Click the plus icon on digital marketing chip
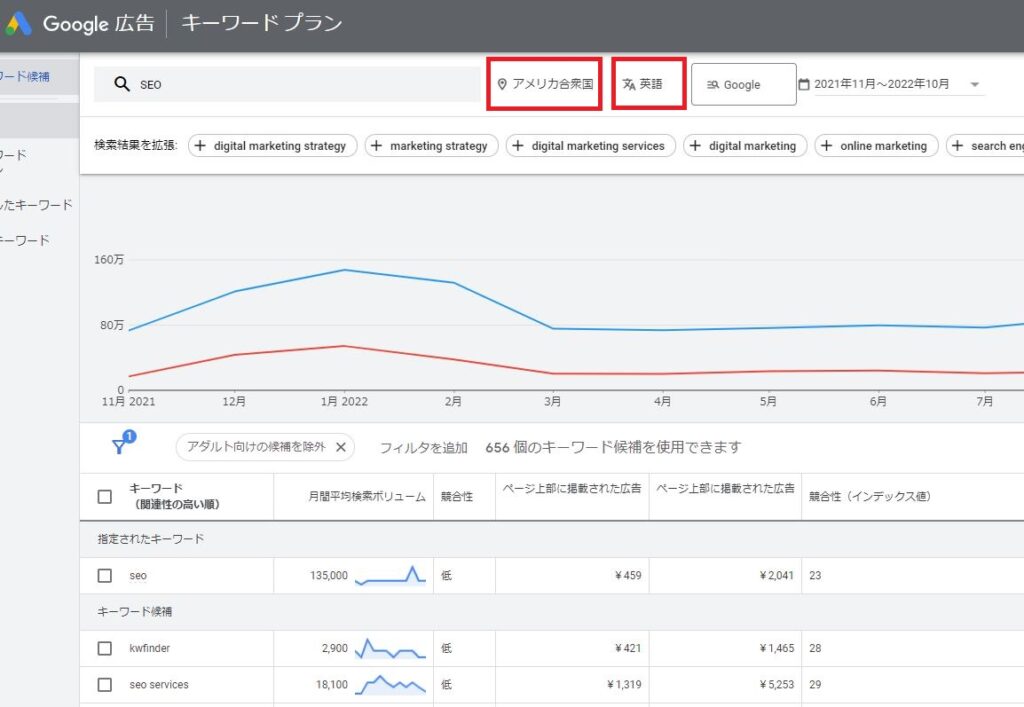The width and height of the screenshot is (1024, 707). tap(695, 146)
